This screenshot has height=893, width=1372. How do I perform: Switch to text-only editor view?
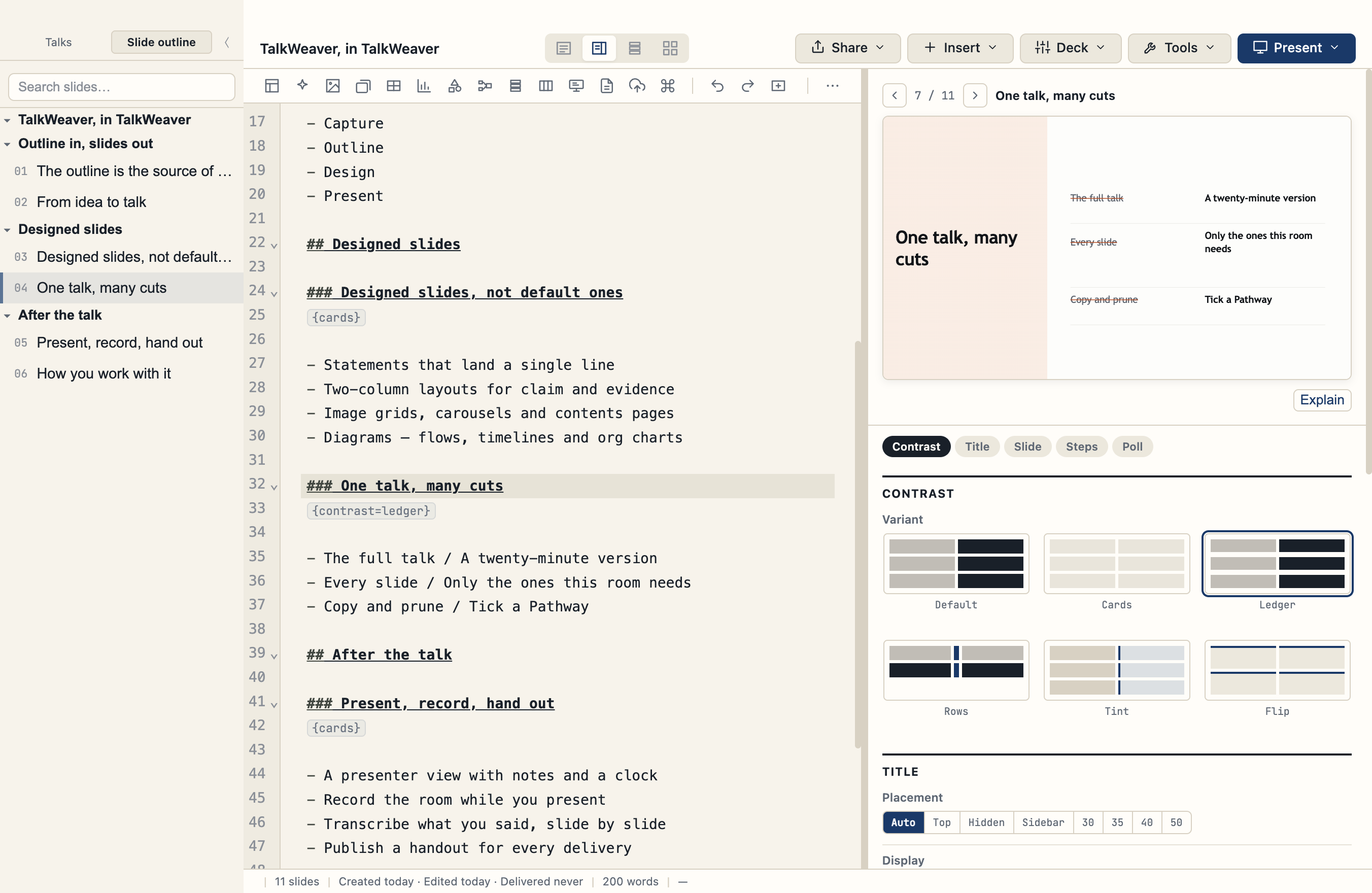pos(564,48)
